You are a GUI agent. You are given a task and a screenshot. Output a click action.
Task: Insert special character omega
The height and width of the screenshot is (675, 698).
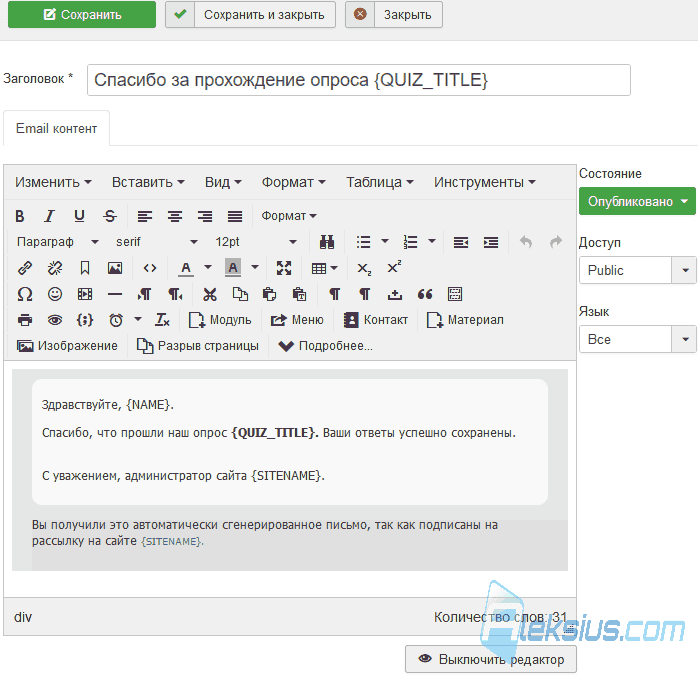(25, 294)
